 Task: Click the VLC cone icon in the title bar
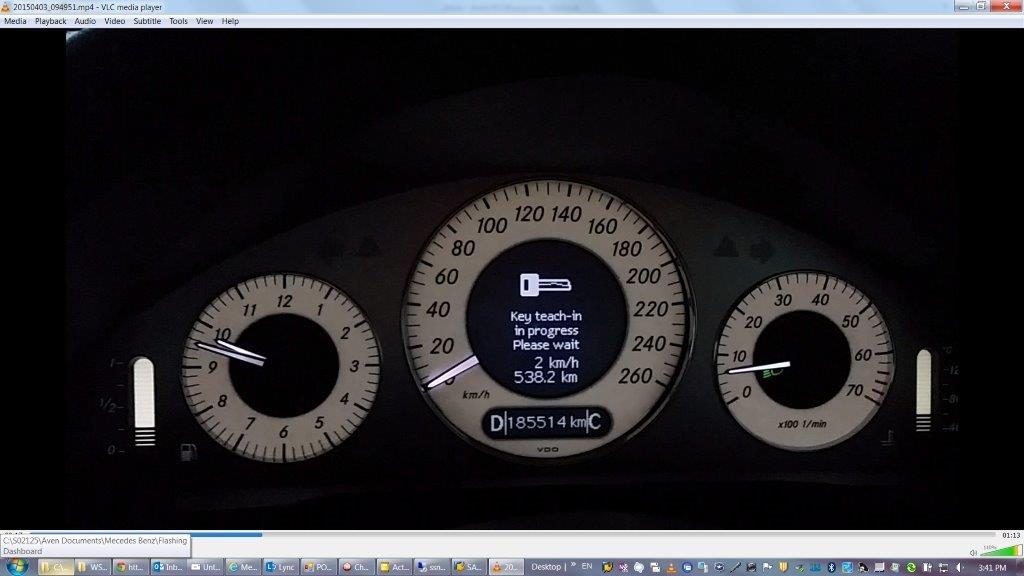(7, 6)
